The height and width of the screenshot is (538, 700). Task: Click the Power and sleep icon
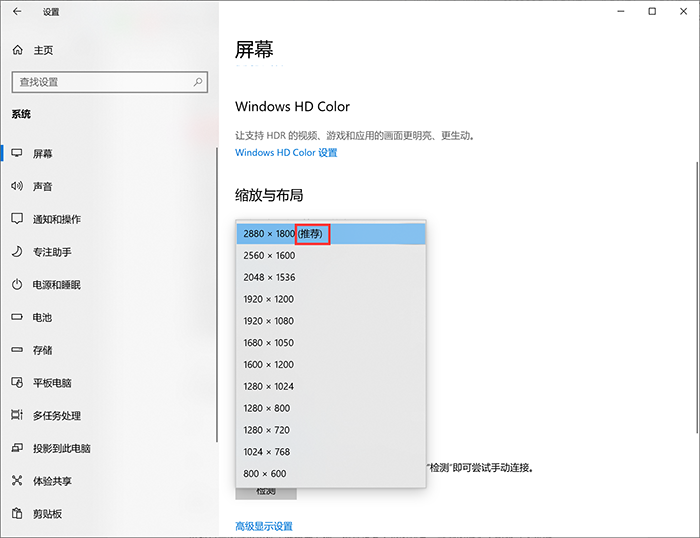tap(17, 285)
